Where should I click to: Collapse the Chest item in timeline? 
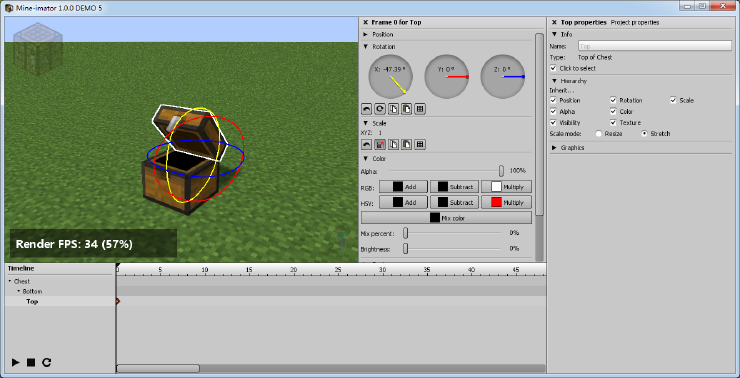point(10,281)
